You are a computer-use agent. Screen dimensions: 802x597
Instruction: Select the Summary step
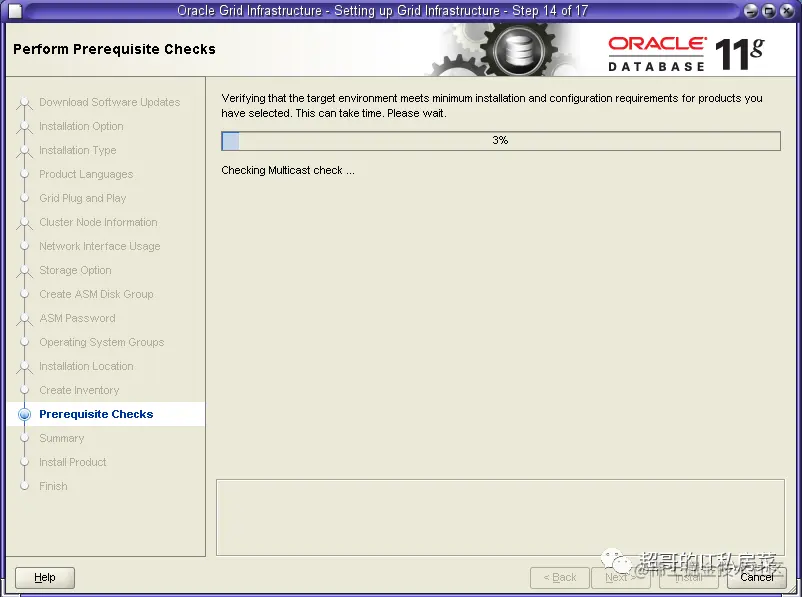click(62, 438)
